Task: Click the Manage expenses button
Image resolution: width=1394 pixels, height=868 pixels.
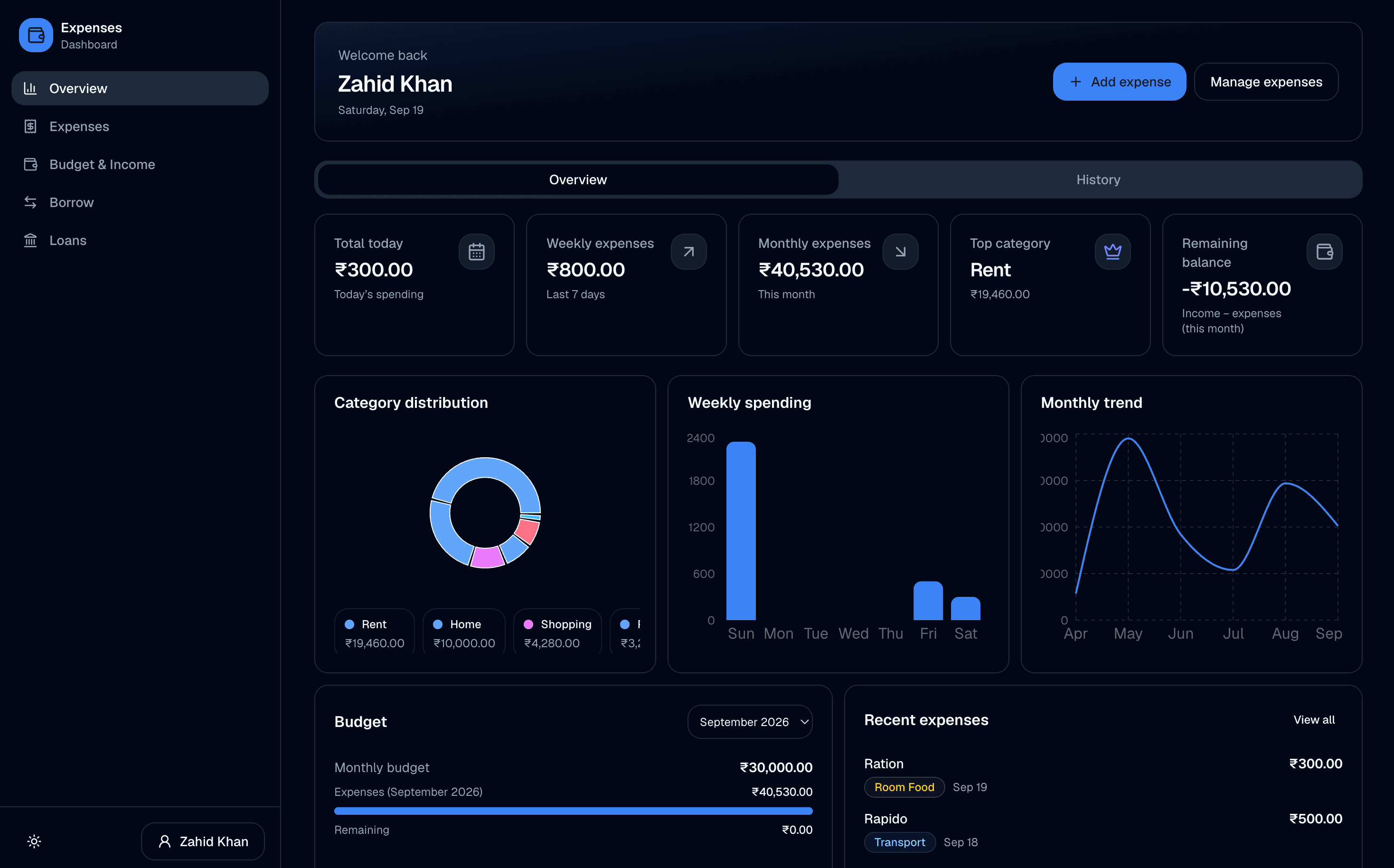Action: tap(1266, 82)
